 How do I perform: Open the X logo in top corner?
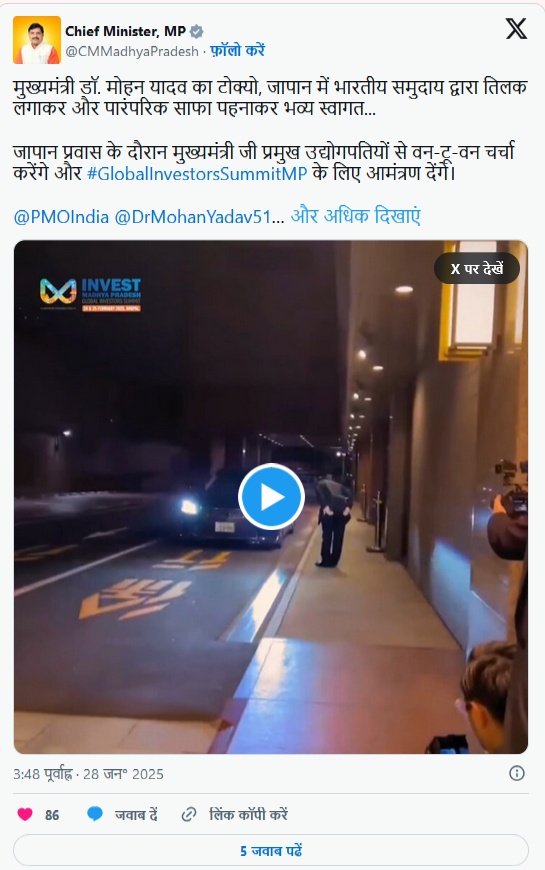(x=516, y=28)
